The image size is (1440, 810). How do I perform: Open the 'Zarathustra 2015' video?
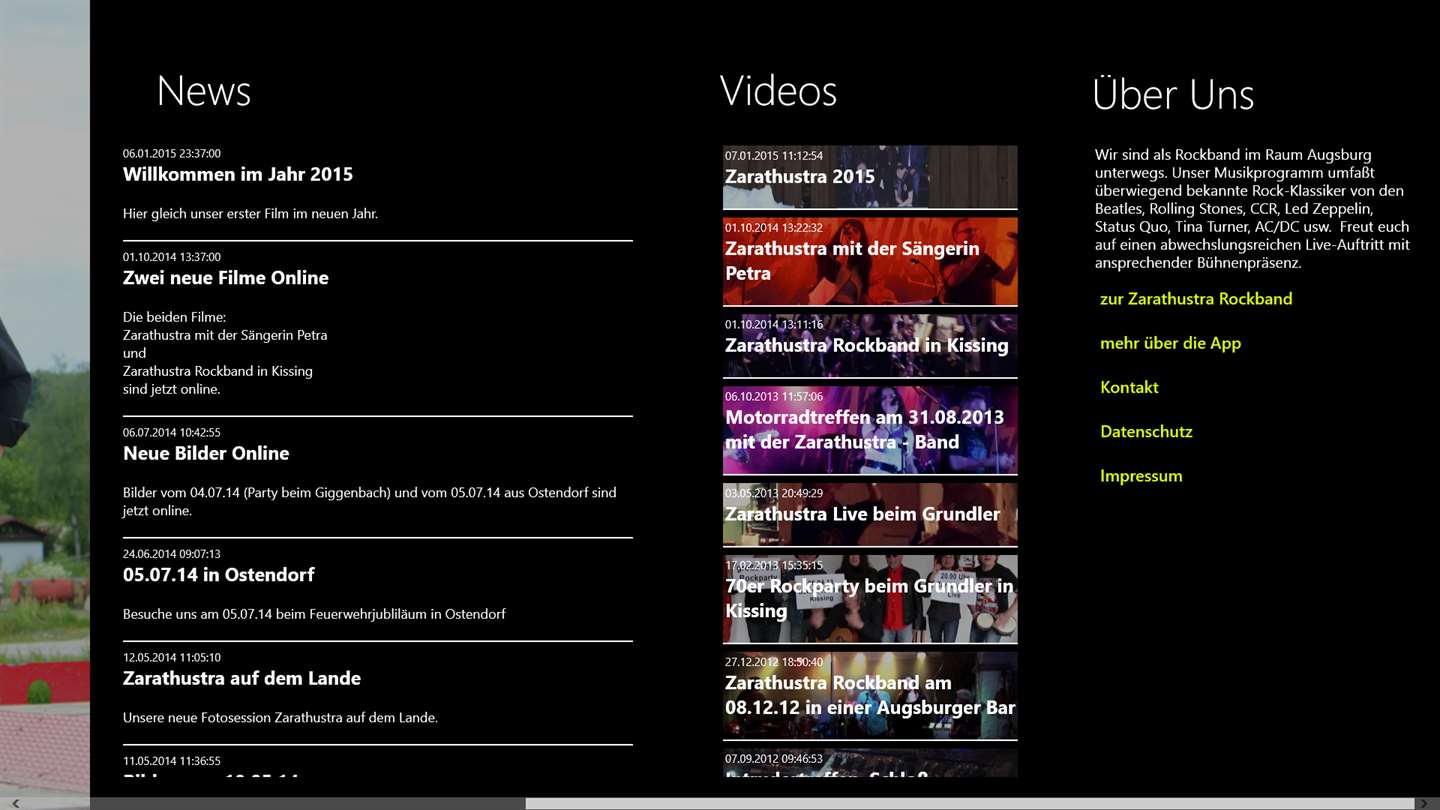pos(870,177)
